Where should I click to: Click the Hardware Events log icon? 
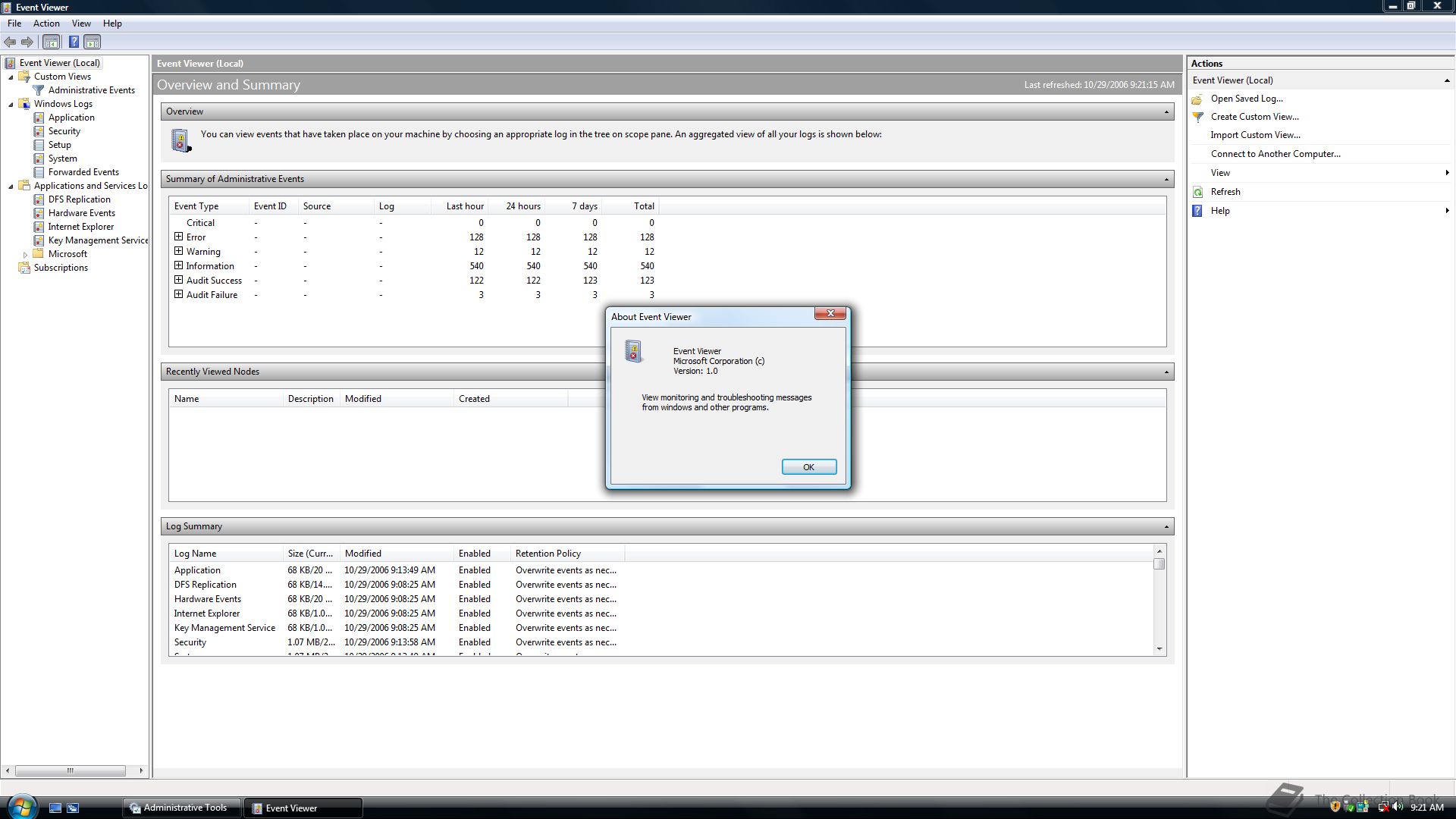point(39,213)
